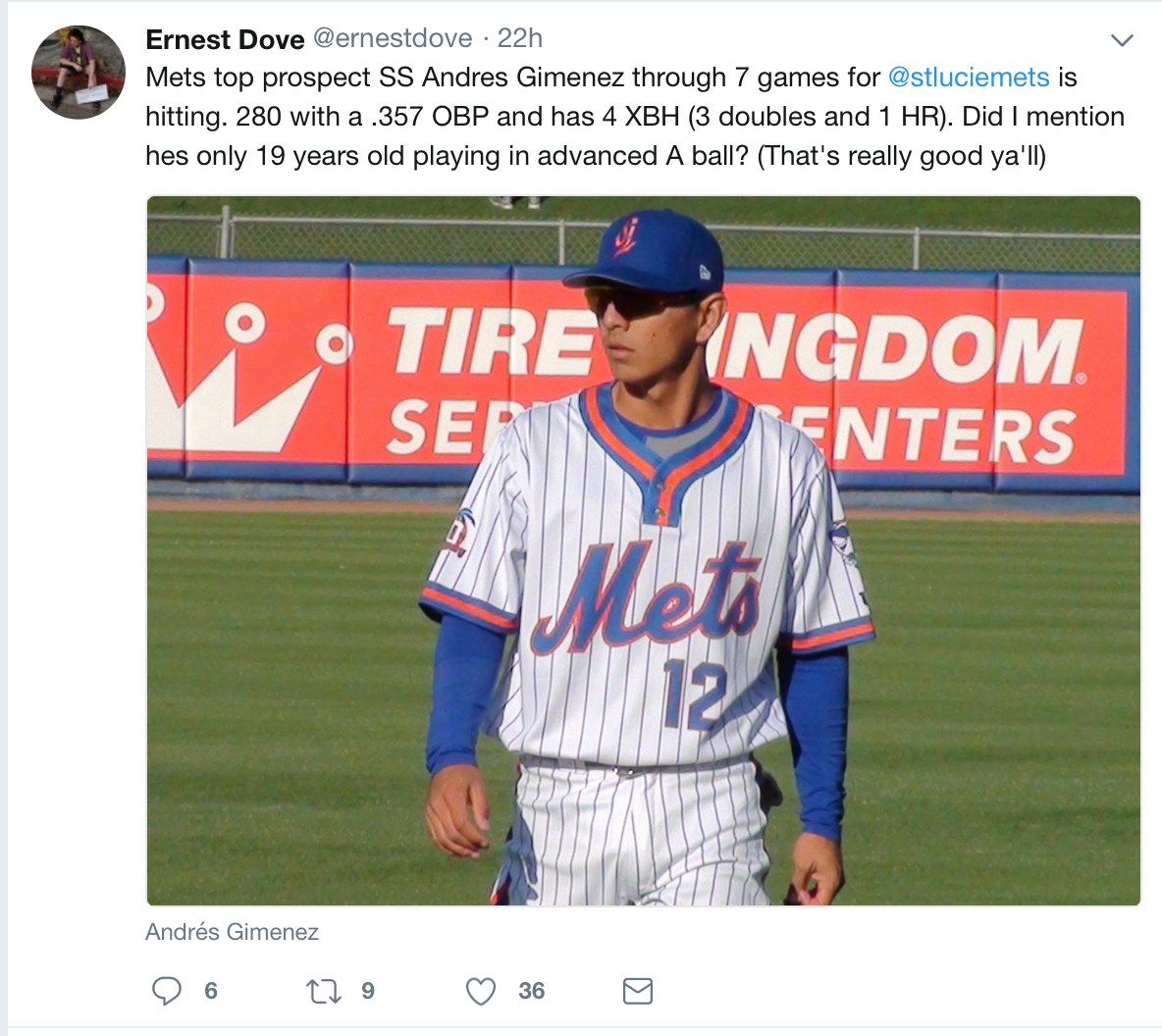Click the player's blue cap in photo
The height and width of the screenshot is (1036, 1162).
[x=651, y=253]
